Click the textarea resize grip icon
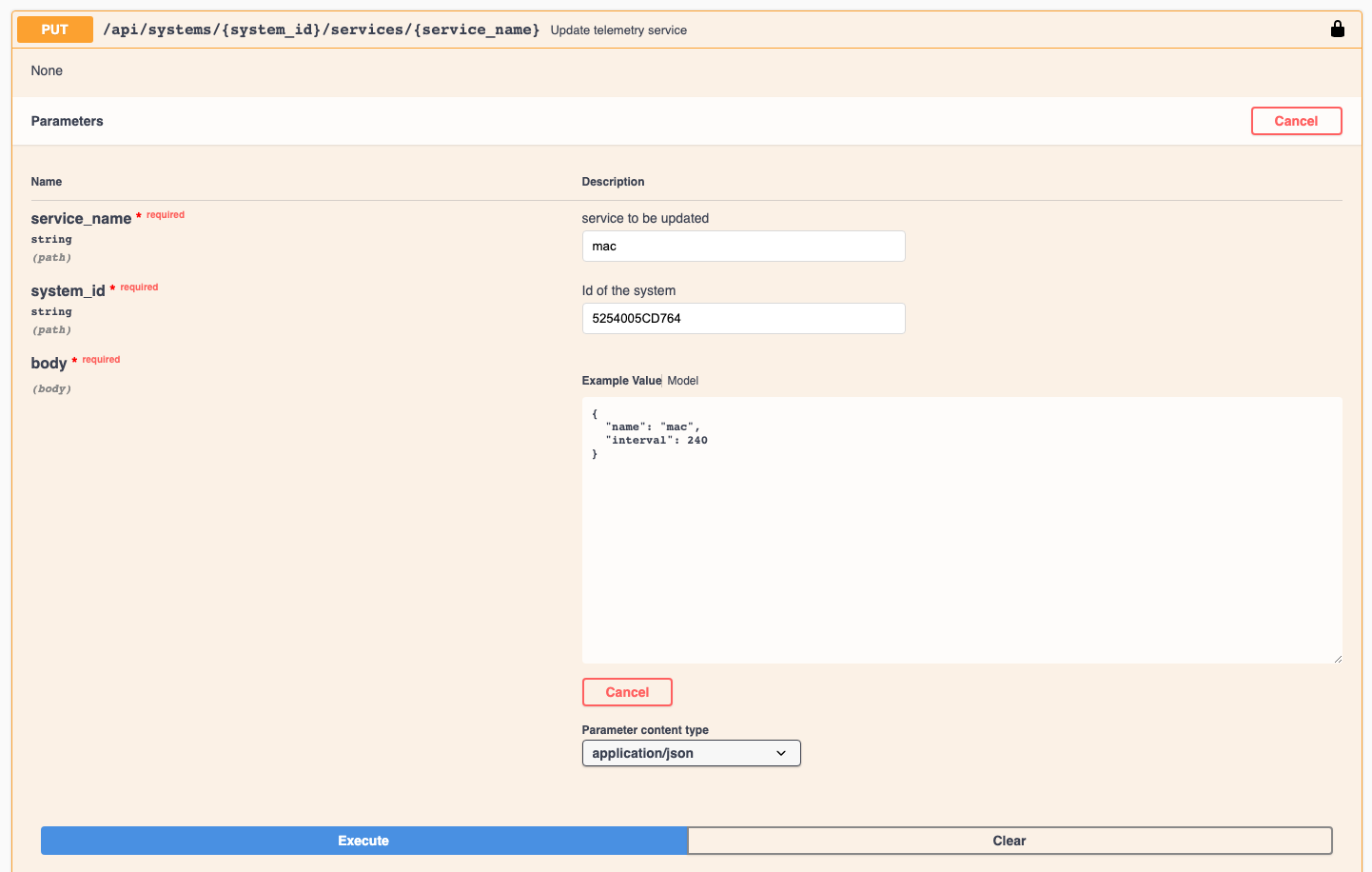The height and width of the screenshot is (872, 1372). pos(1339,659)
